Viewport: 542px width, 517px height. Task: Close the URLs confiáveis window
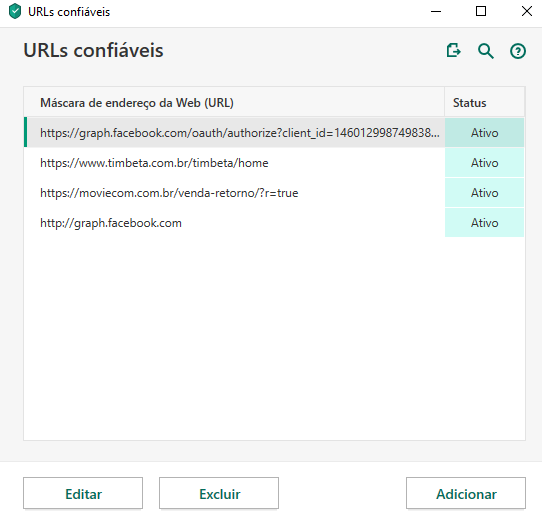point(526,11)
